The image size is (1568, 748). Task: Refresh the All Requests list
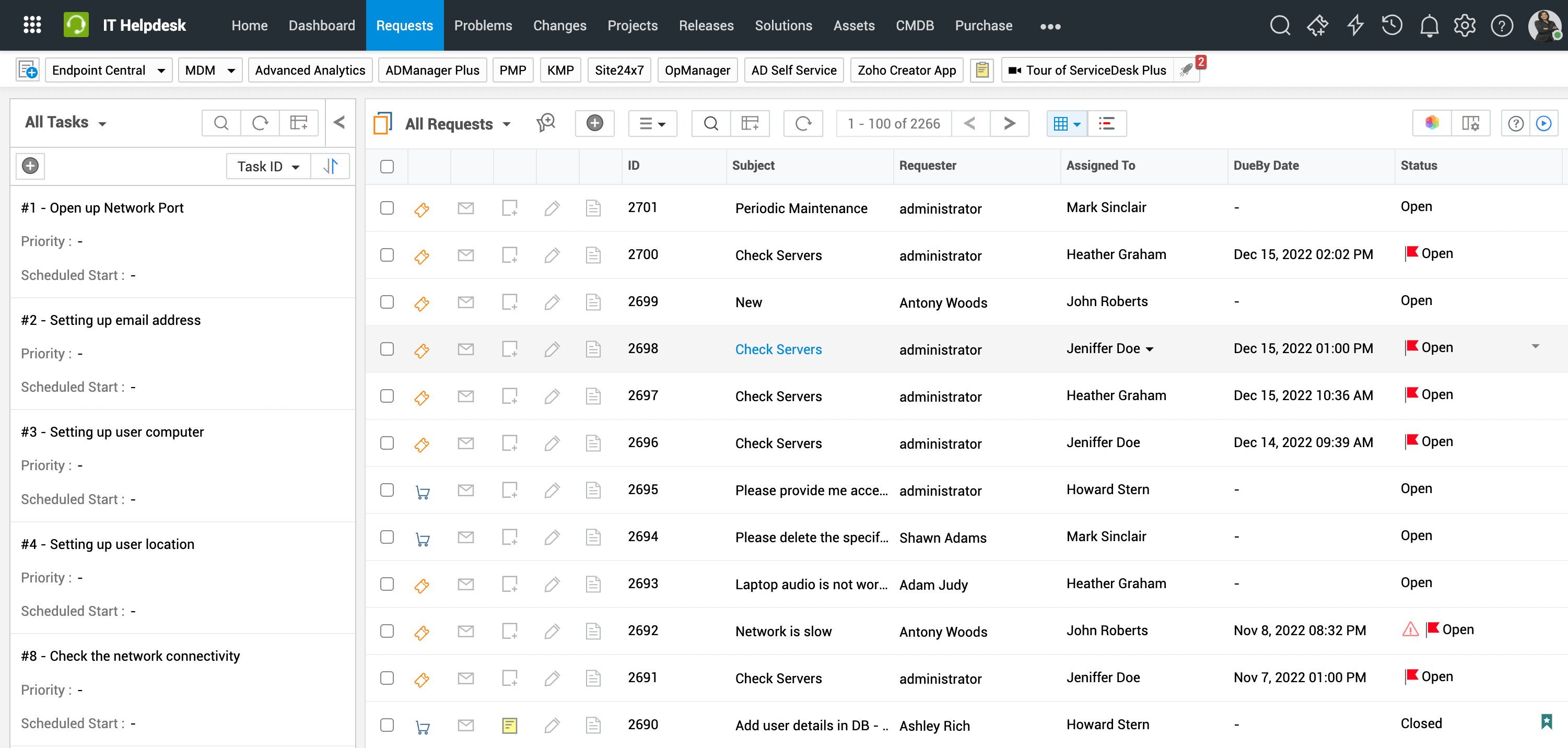click(x=803, y=124)
